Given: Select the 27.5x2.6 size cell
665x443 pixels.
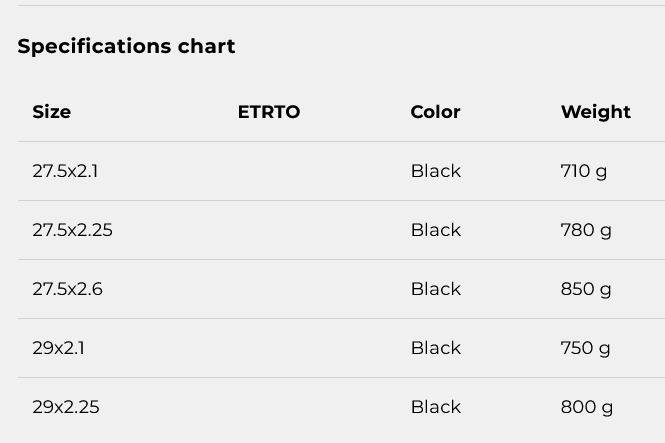Looking at the screenshot, I should [x=67, y=289].
